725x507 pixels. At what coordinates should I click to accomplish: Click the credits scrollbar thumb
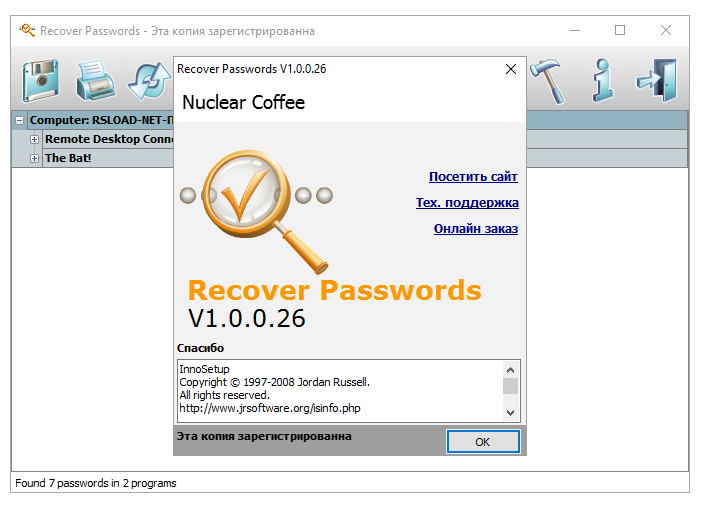pyautogui.click(x=510, y=386)
